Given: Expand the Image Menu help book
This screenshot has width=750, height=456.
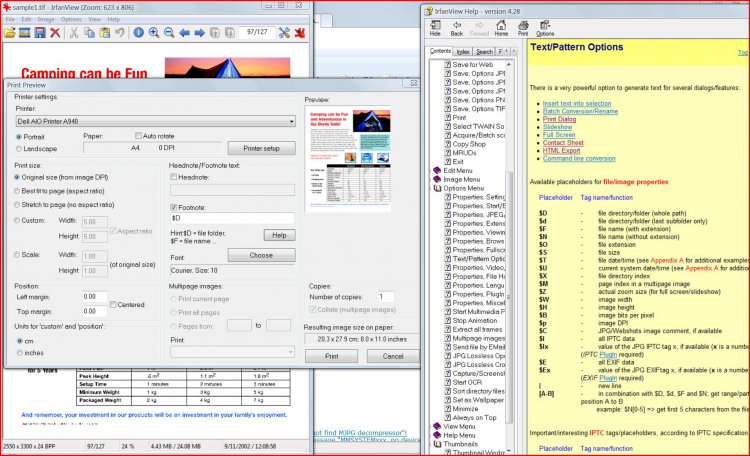Looking at the screenshot, I should pyautogui.click(x=437, y=179).
